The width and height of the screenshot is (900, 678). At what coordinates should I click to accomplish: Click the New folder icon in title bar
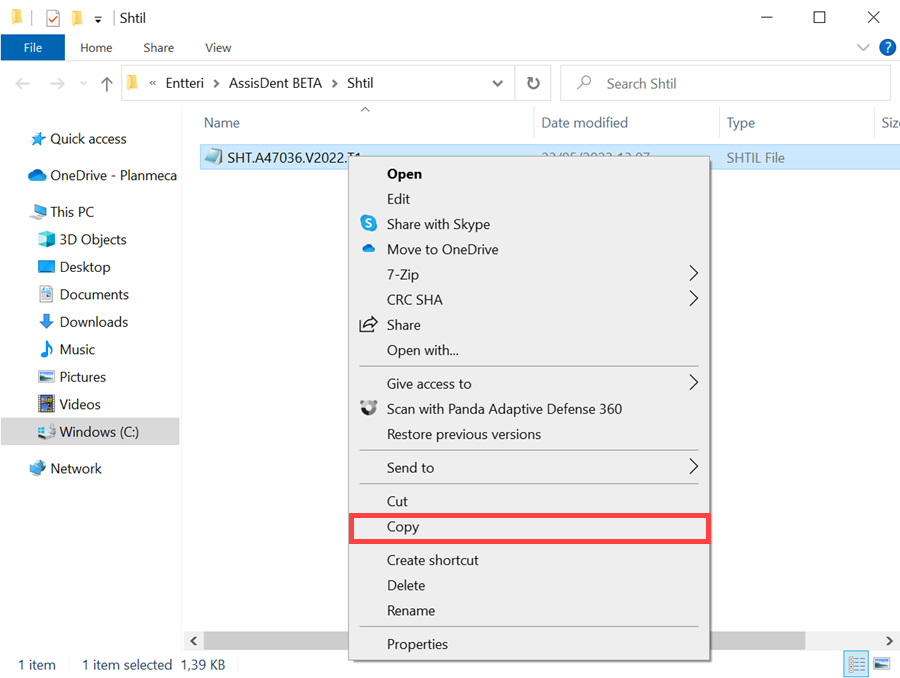(77, 18)
